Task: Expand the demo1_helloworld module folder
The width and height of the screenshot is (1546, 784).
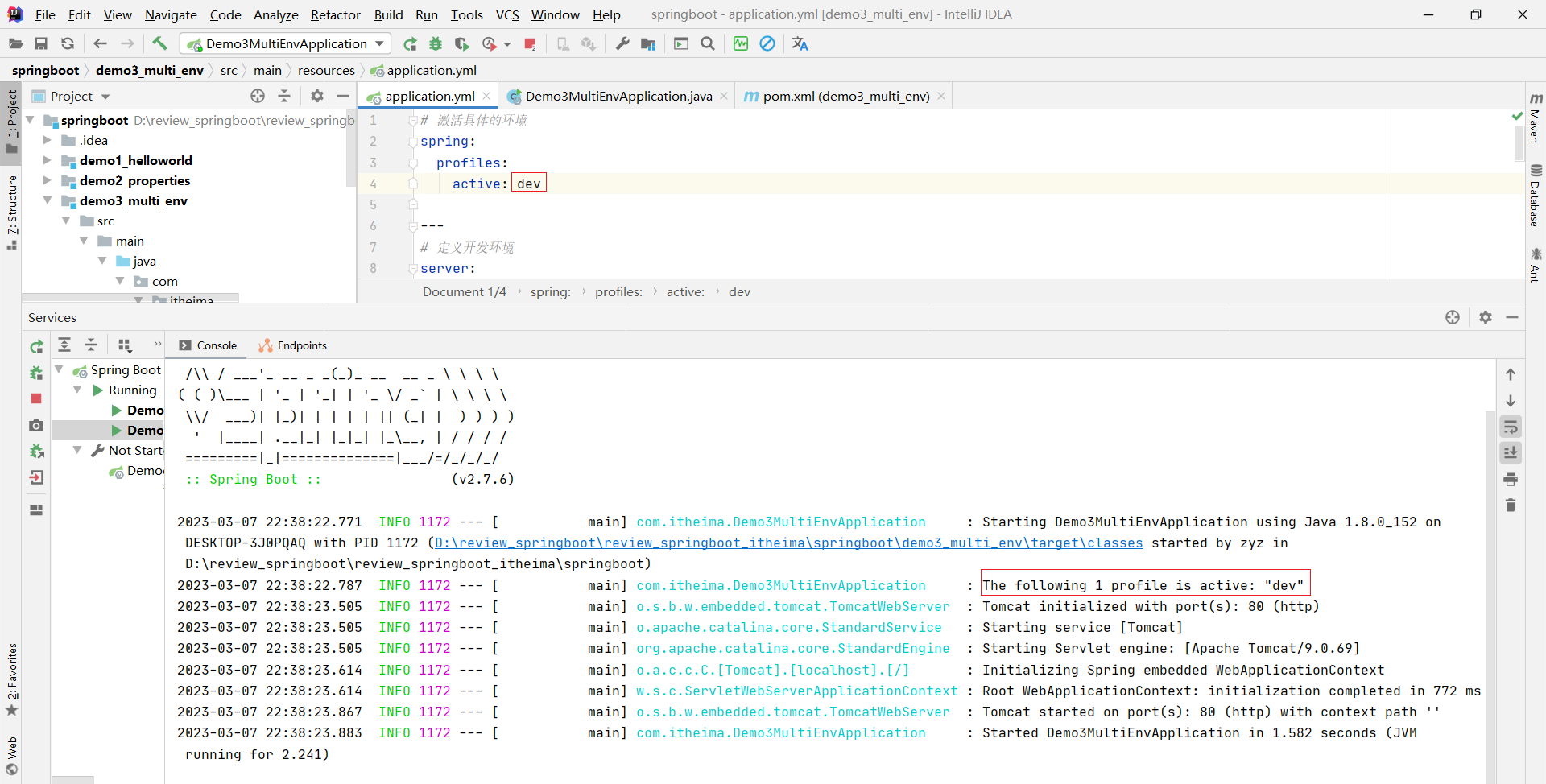Action: pos(48,160)
